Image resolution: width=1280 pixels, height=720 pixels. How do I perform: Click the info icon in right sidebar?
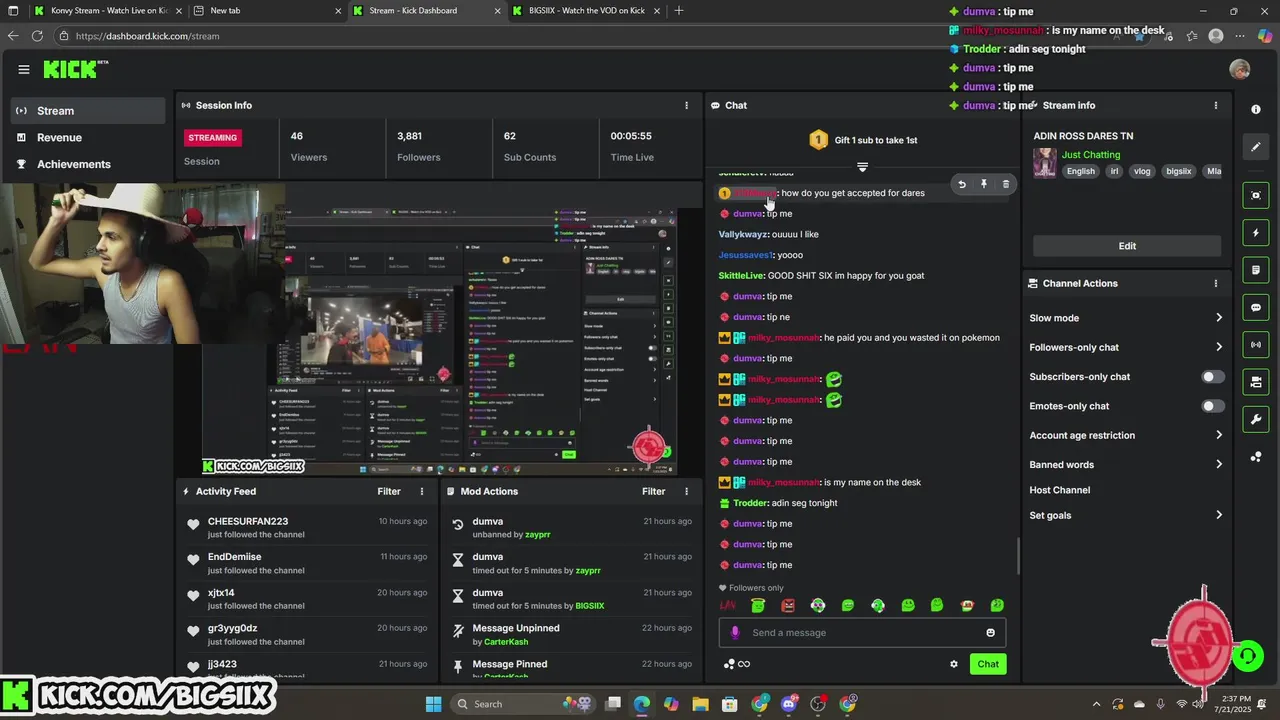tap(1256, 109)
